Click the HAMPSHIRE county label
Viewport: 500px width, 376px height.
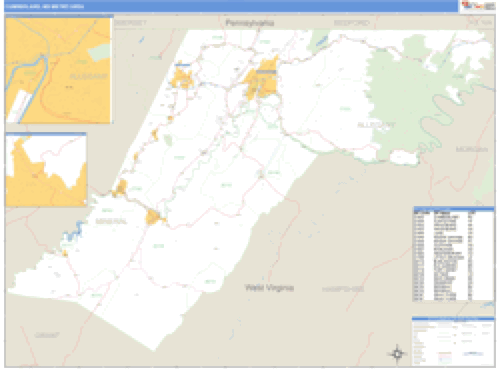tap(343, 289)
